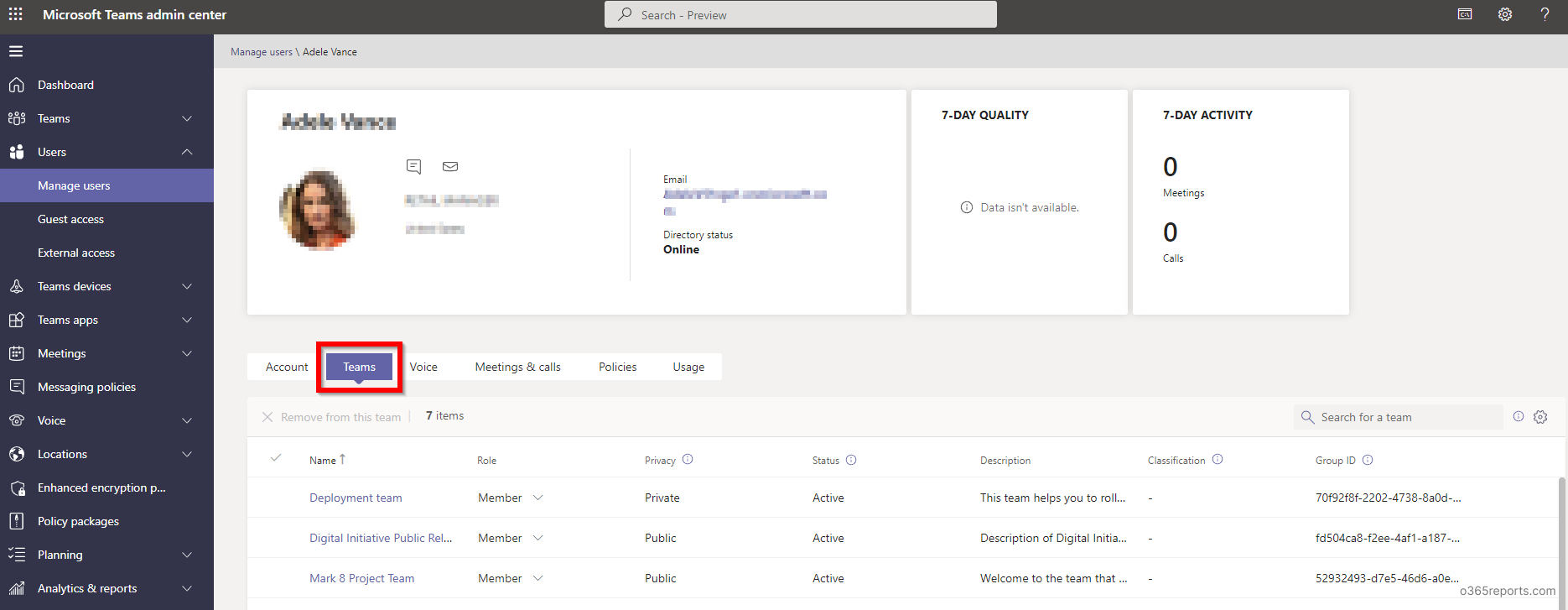Image resolution: width=1568 pixels, height=610 pixels.
Task: Click the Teams sidebar icon
Action: click(17, 118)
